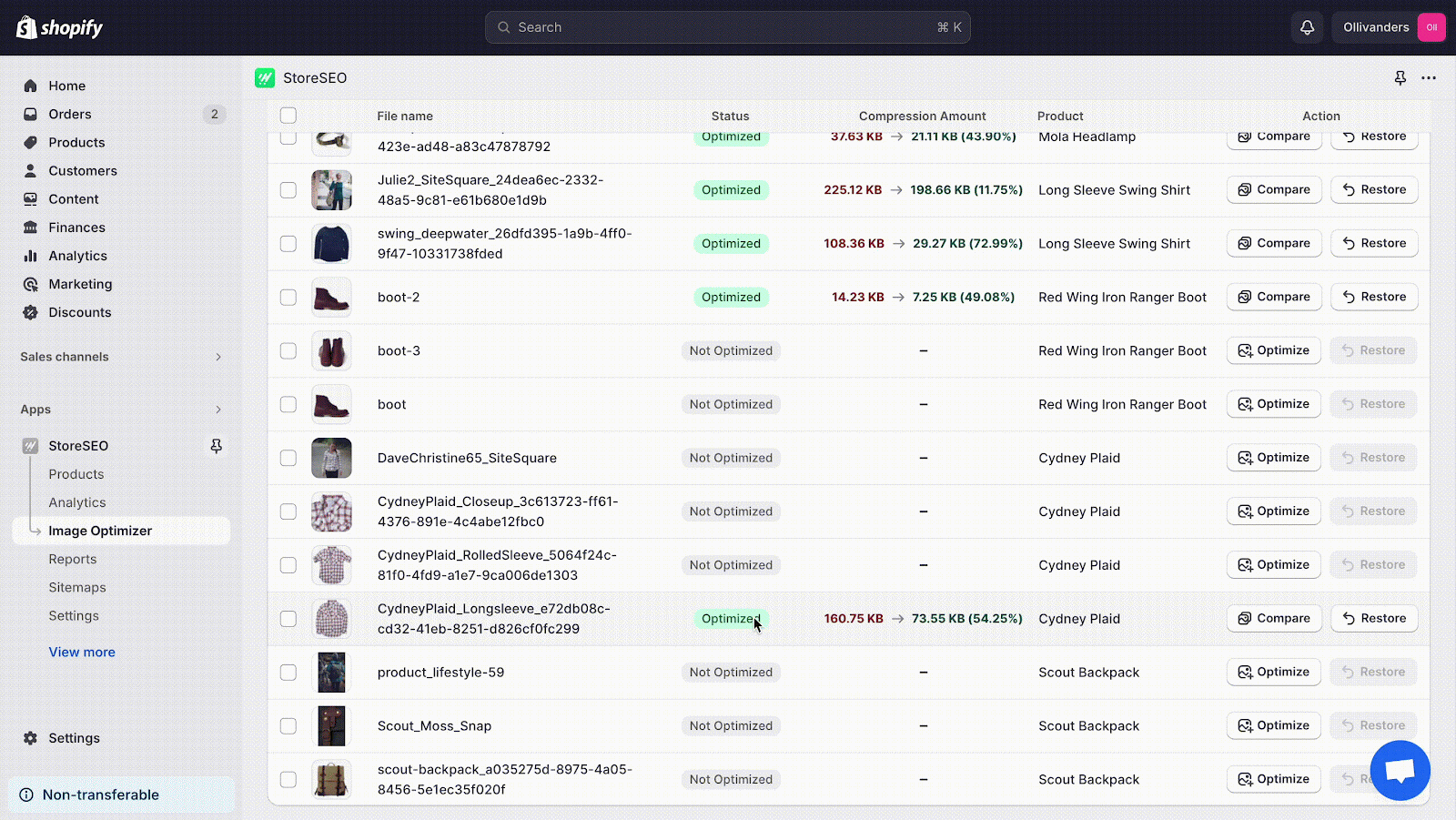The image size is (1456, 820).
Task: Open StoreSEO Reports page
Action: [73, 559]
